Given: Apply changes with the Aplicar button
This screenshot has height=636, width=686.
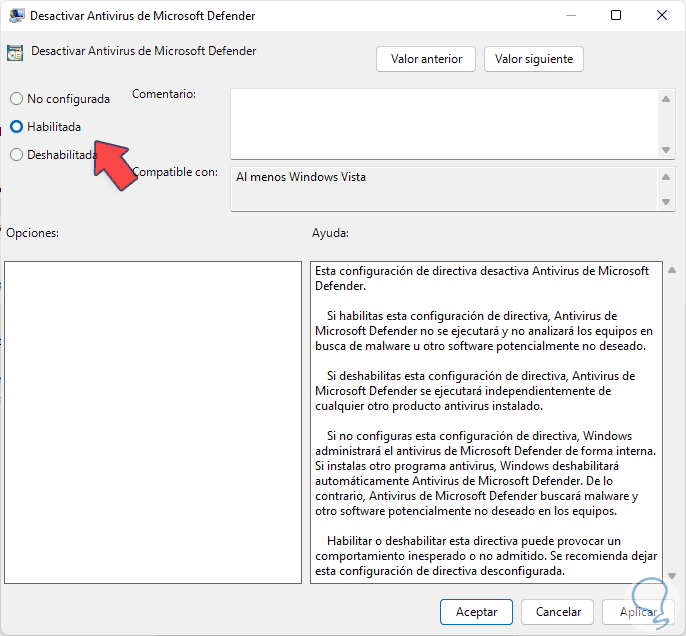Looking at the screenshot, I should [638, 612].
